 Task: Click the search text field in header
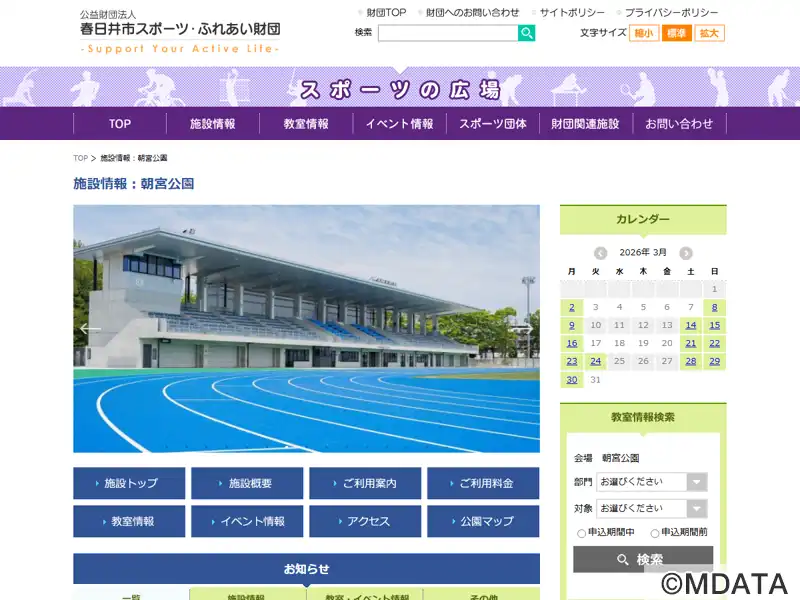pyautogui.click(x=447, y=33)
